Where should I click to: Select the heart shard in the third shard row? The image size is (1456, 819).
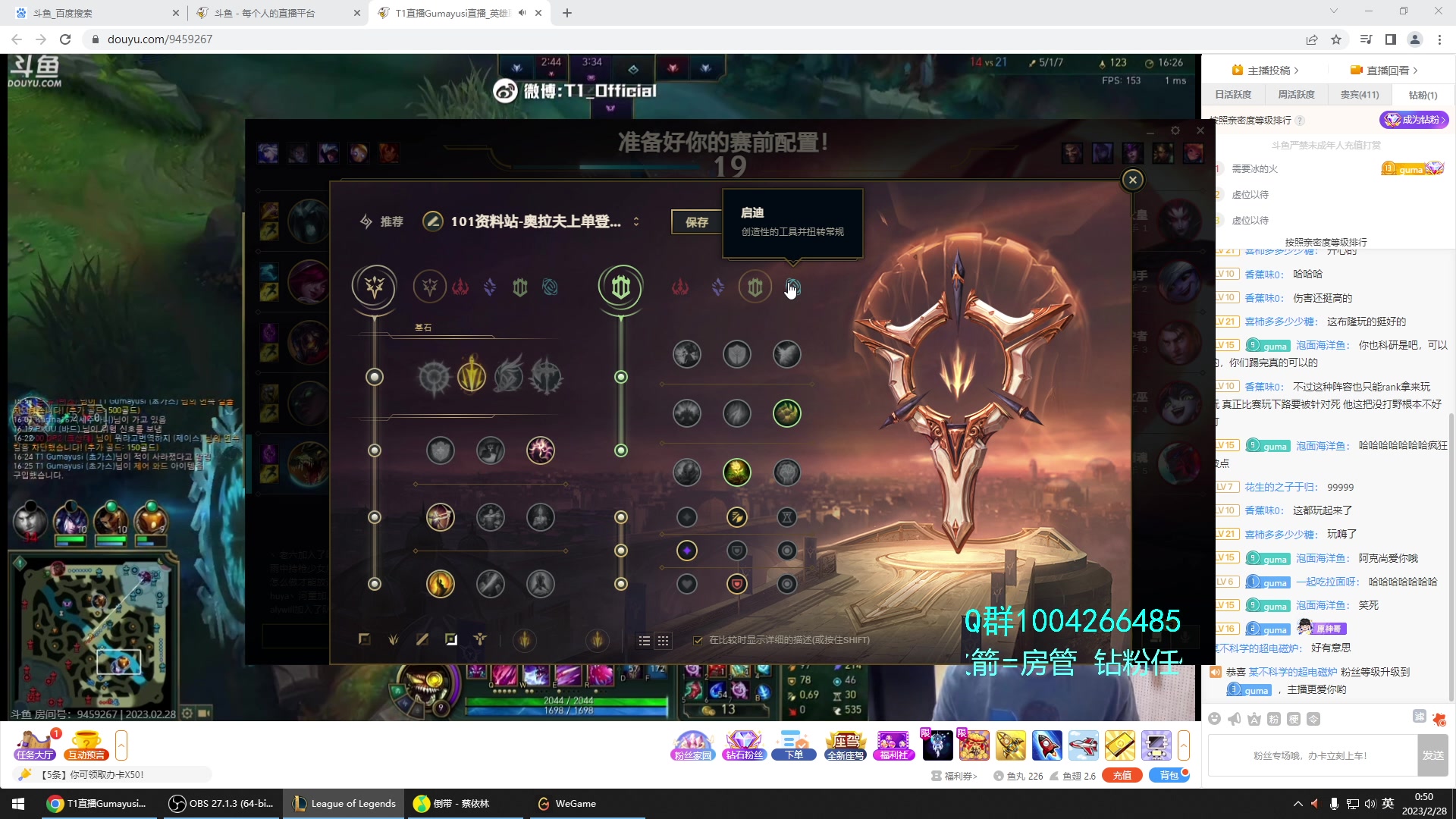686,584
